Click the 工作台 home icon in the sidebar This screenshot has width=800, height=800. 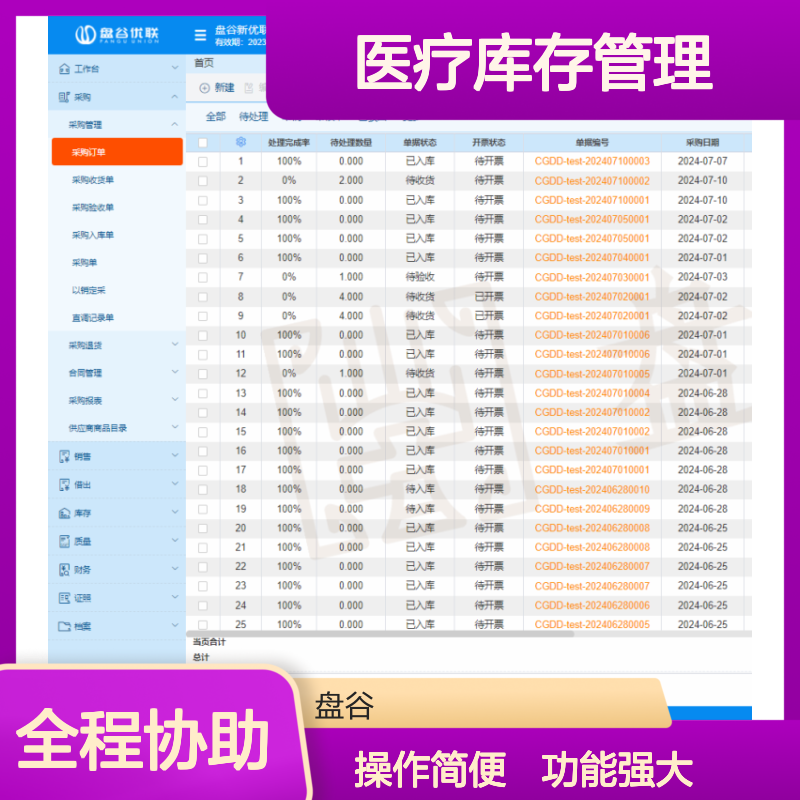click(x=64, y=69)
